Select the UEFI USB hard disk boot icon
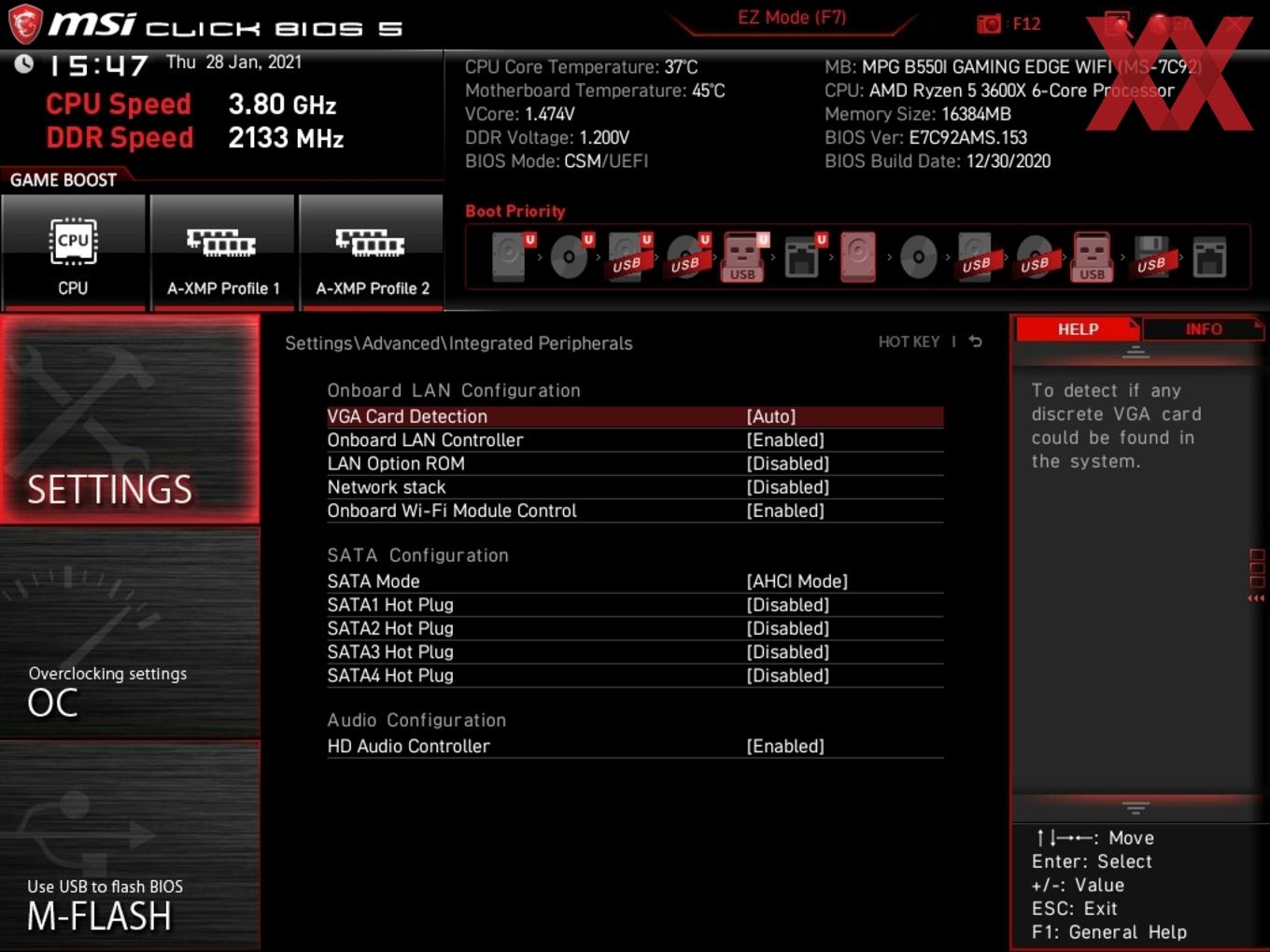This screenshot has width=1270, height=952. (x=628, y=257)
